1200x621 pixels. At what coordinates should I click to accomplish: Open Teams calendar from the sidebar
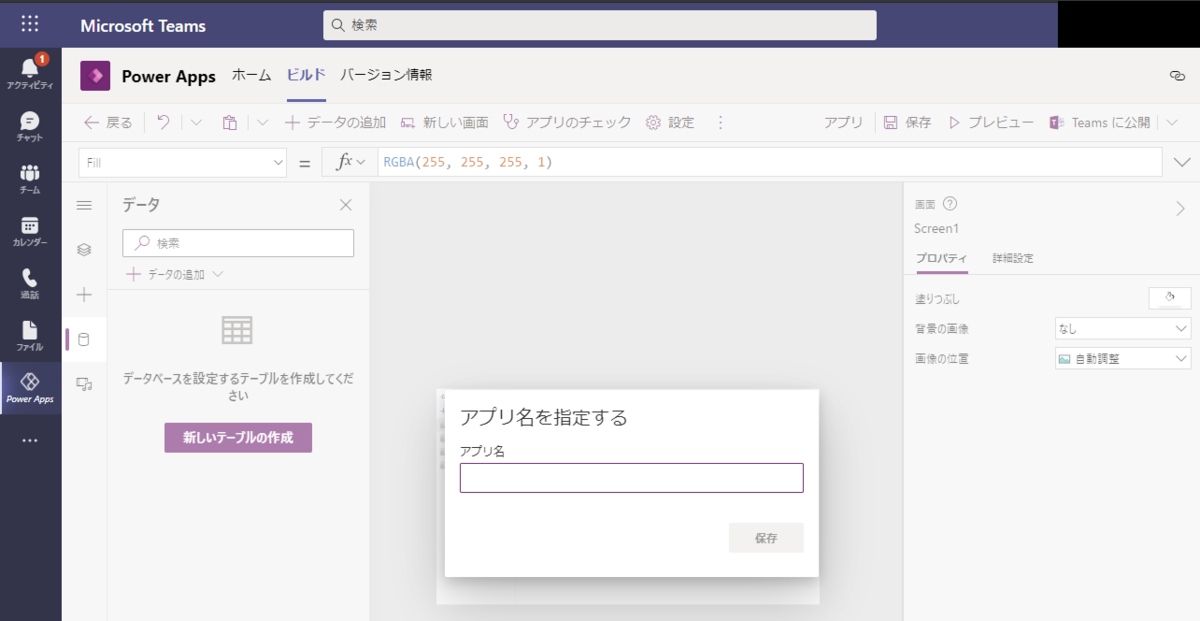pos(29,230)
